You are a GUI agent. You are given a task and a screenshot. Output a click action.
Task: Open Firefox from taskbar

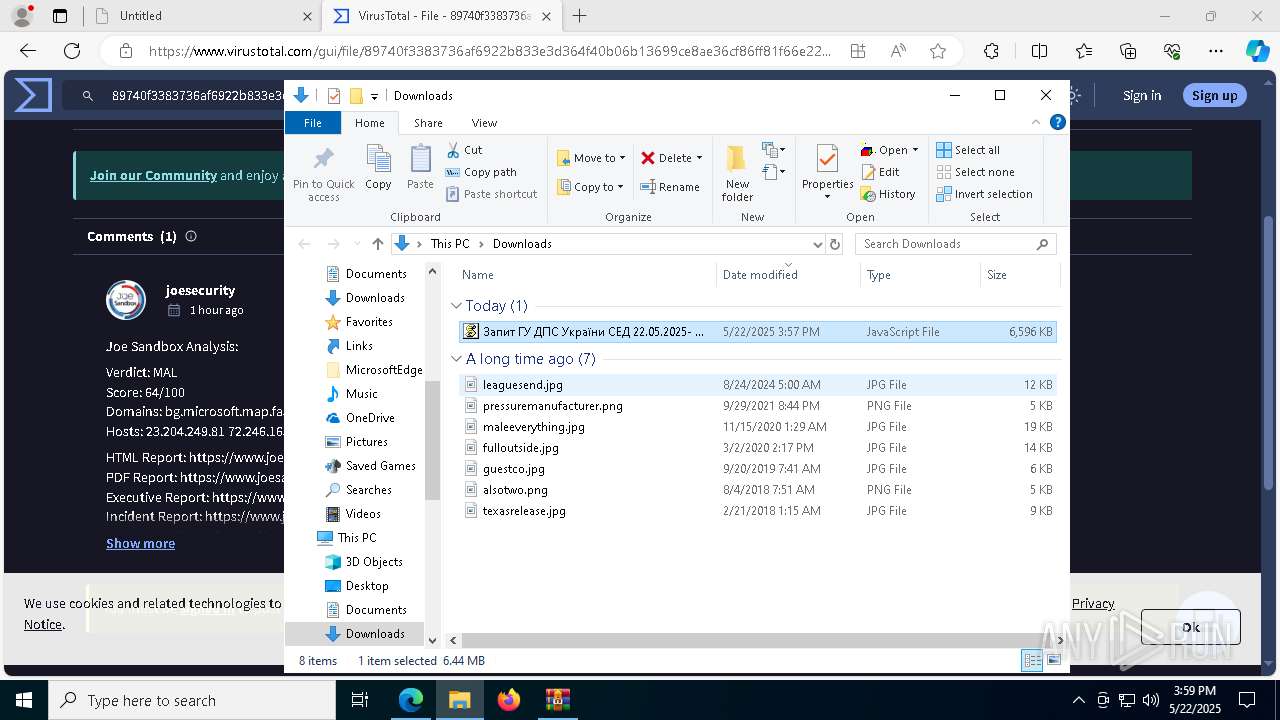(509, 700)
